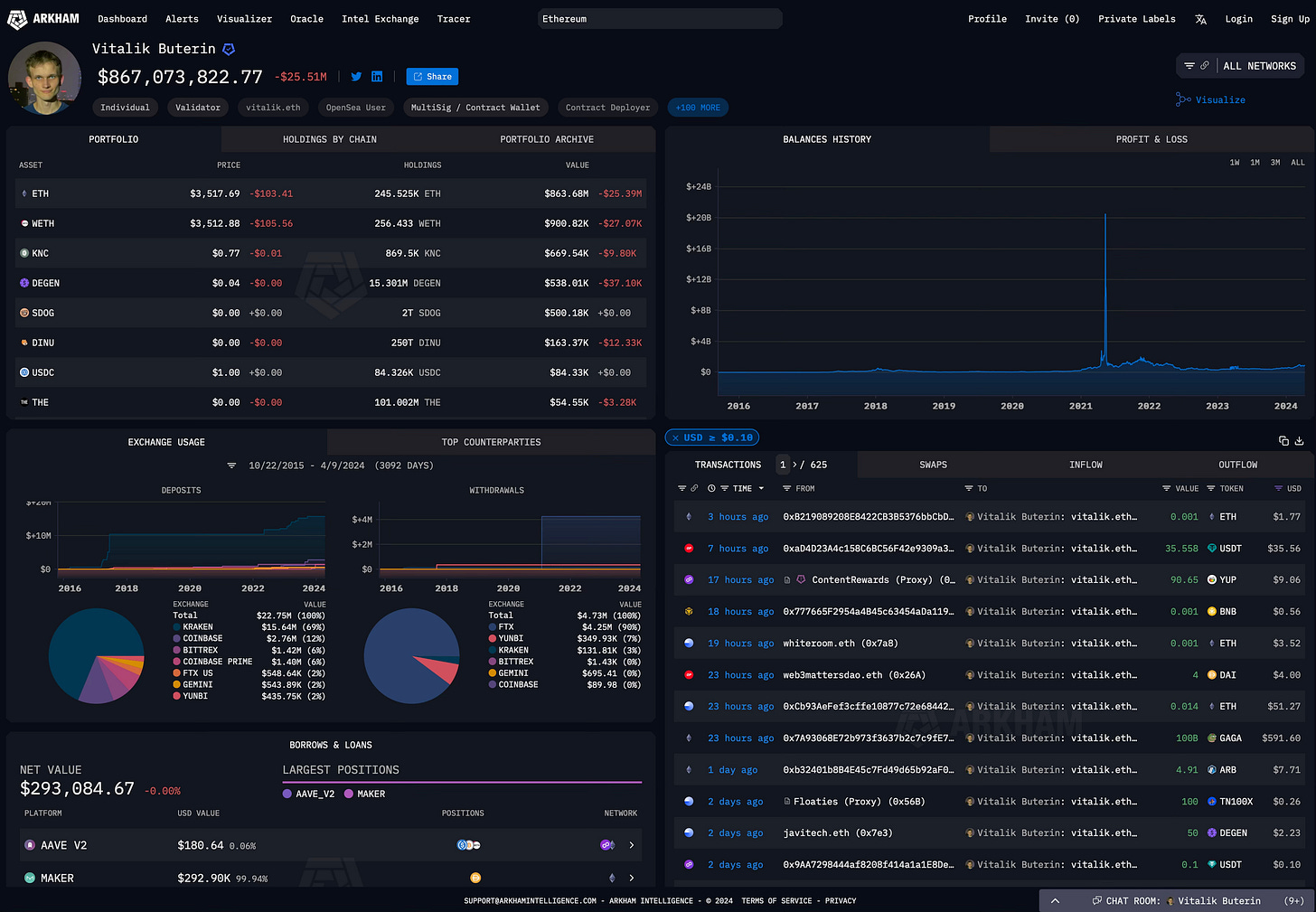Click the clock icon in TIME header
The width and height of the screenshot is (1316, 912).
coord(711,489)
